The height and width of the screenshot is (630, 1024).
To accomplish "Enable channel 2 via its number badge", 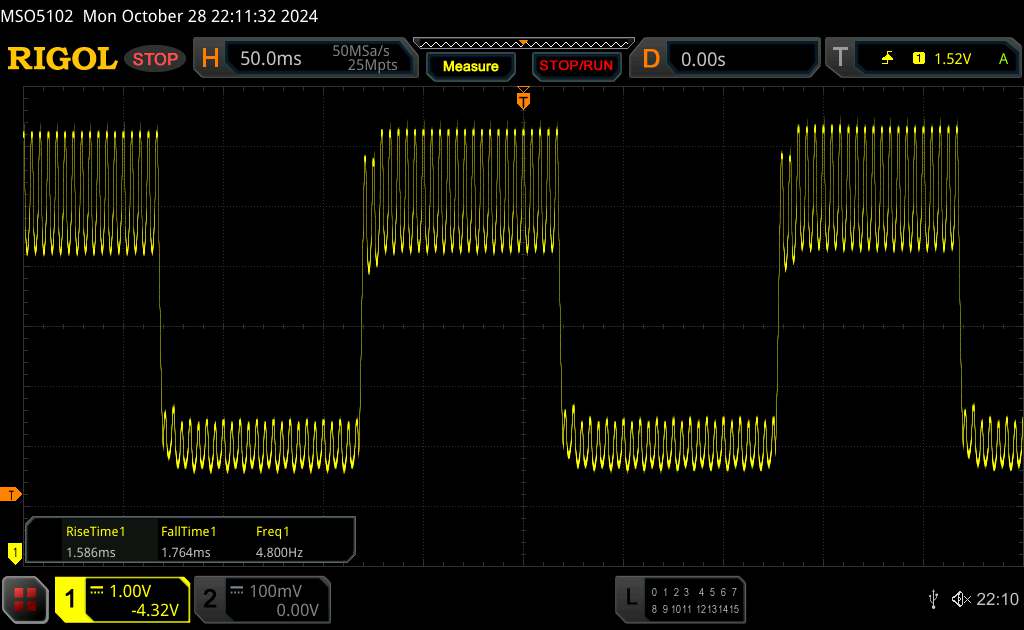I will pos(210,599).
